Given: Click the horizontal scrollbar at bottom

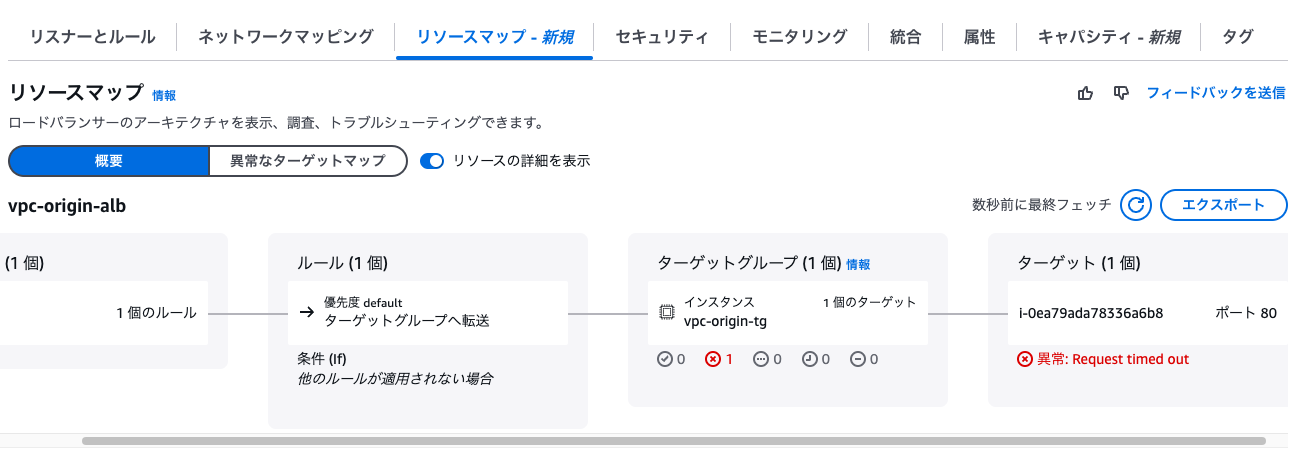Looking at the screenshot, I should [673, 440].
